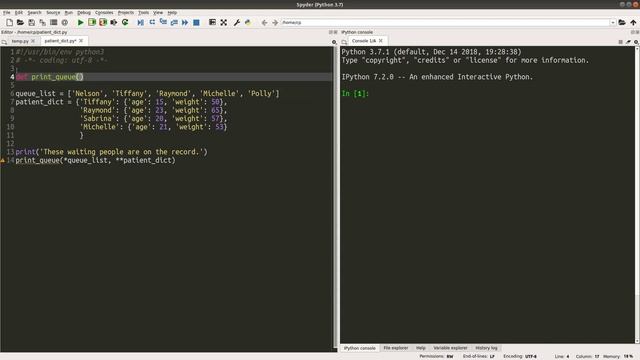Screen dimensions: 640x360
Task: Interrupt the kernel with the stop icon
Action: 620,42
